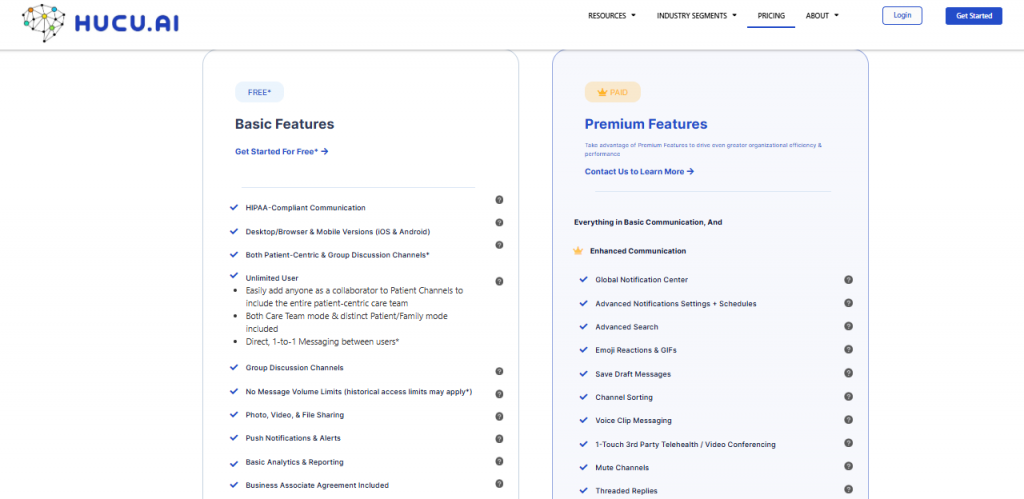The width and height of the screenshot is (1024, 499).
Task: Click help icon for Photo, Video, & File Sharing
Action: click(x=499, y=416)
